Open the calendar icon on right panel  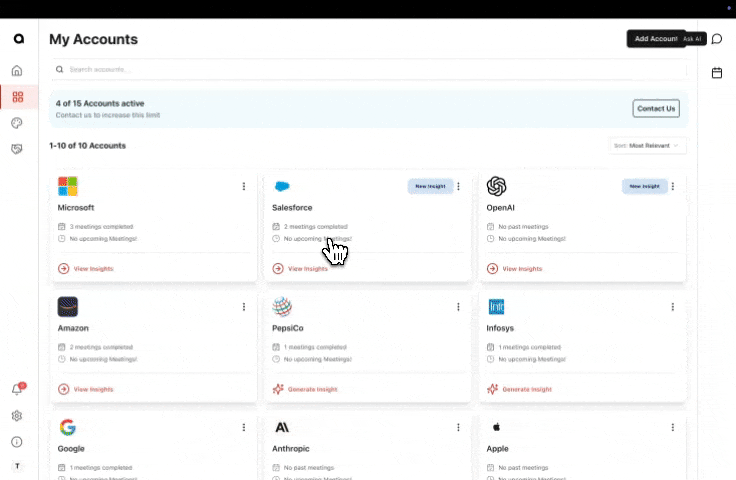[x=717, y=73]
